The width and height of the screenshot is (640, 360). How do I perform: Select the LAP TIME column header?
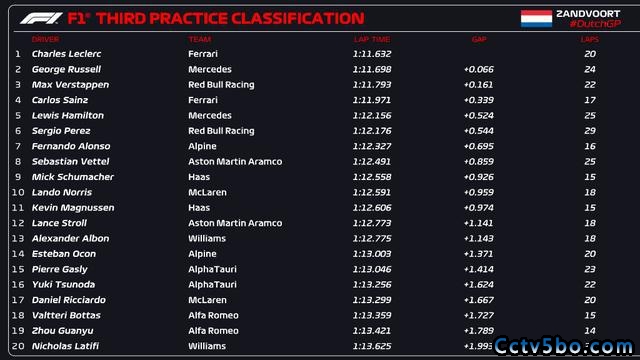click(372, 39)
